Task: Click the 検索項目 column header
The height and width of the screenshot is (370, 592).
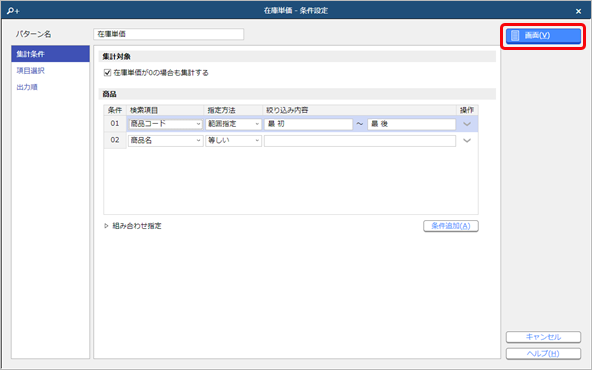Action: point(165,110)
